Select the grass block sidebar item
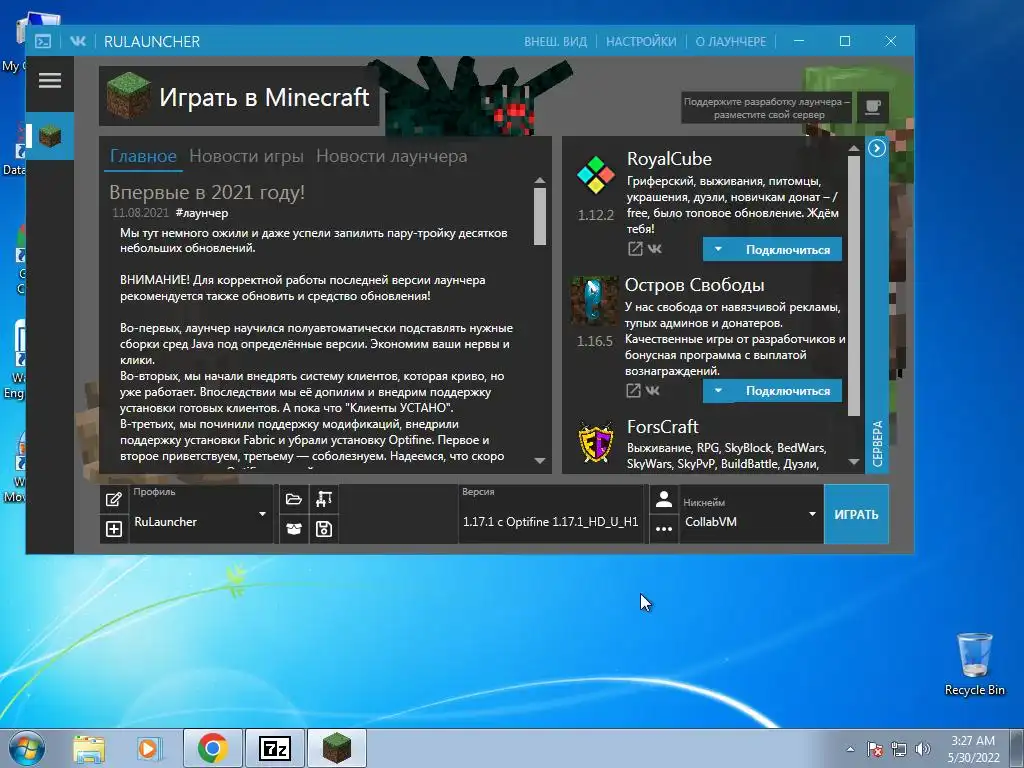Image resolution: width=1024 pixels, height=768 pixels. pyautogui.click(x=50, y=136)
